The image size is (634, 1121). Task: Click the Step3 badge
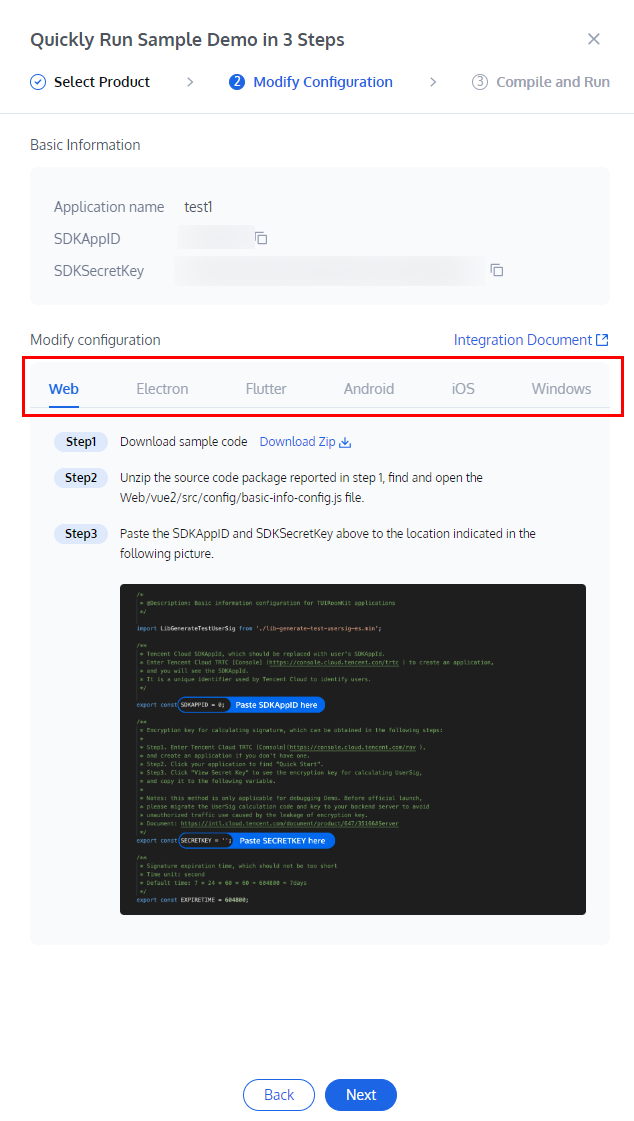point(81,533)
